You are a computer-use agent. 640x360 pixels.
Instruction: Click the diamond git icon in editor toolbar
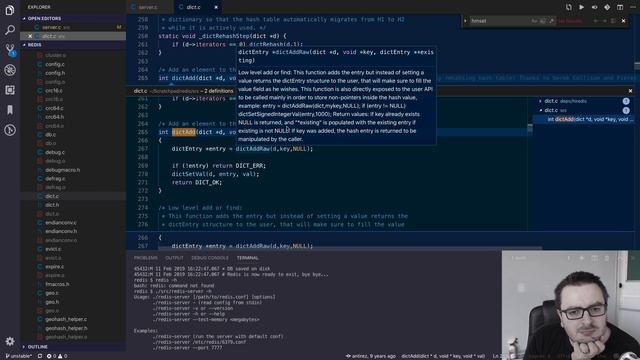coord(607,7)
